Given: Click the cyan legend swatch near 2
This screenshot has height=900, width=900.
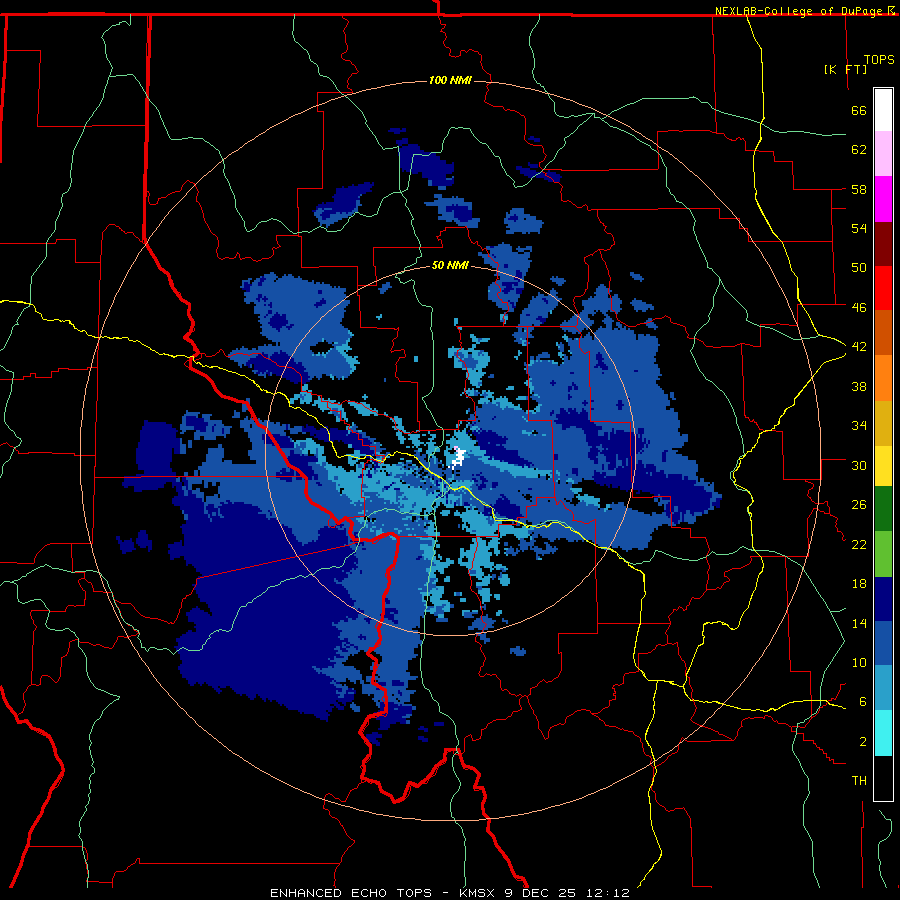Looking at the screenshot, I should click(883, 733).
